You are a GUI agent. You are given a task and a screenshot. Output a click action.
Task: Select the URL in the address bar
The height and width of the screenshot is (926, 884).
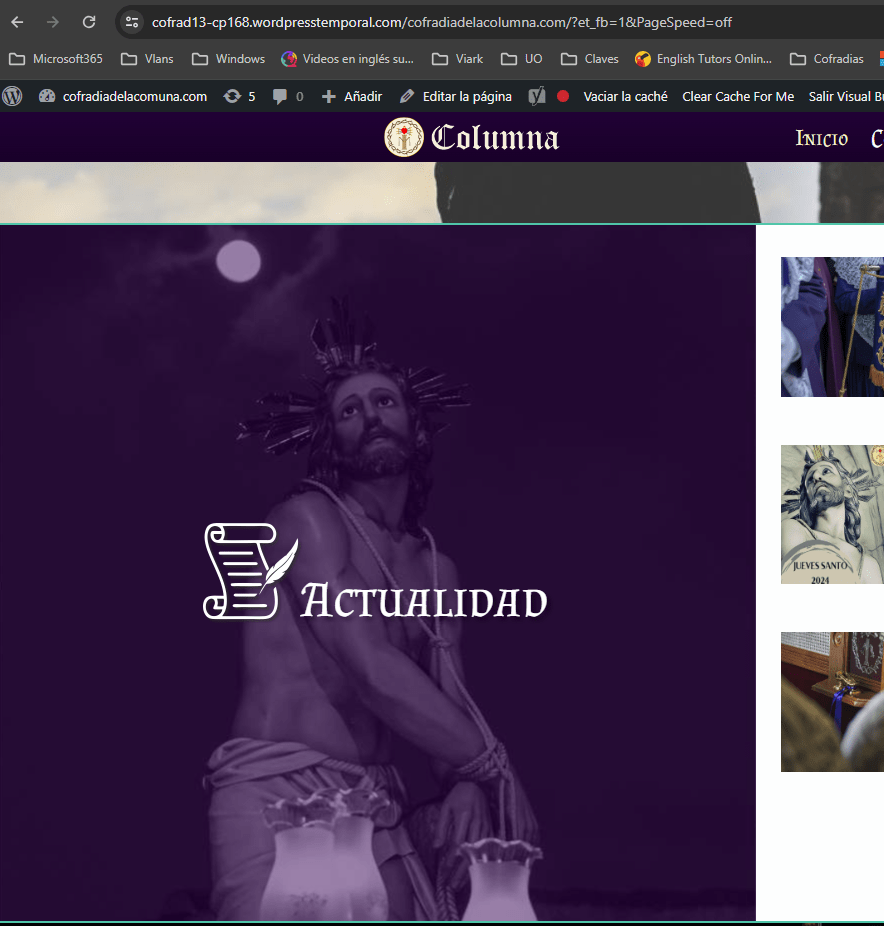[x=441, y=22]
